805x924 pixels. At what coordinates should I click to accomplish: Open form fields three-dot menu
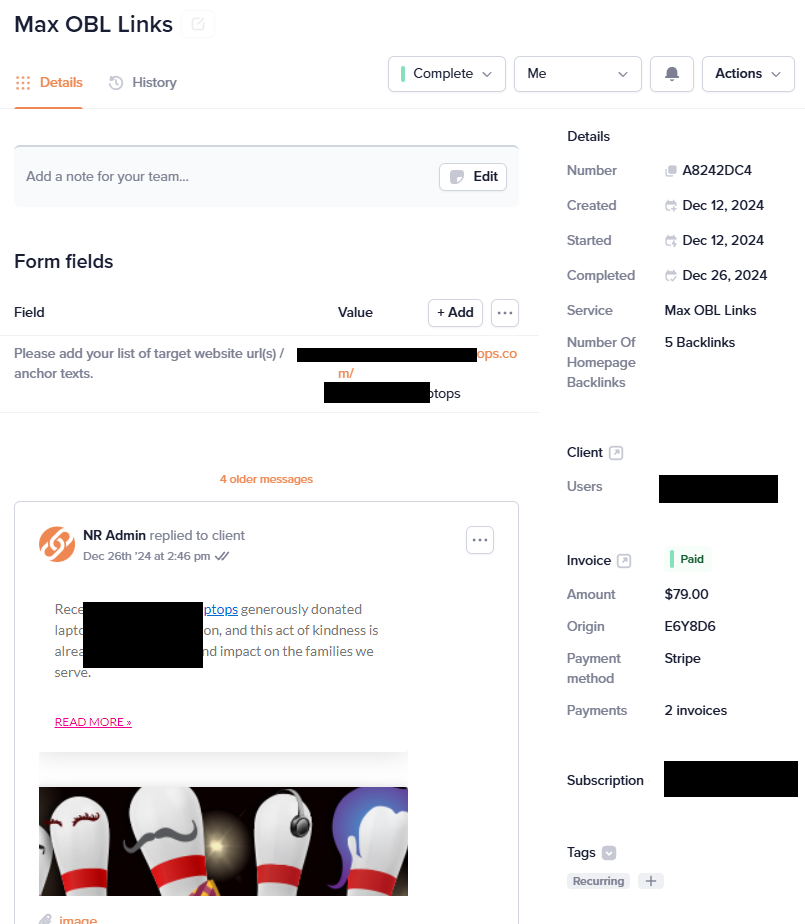point(504,313)
